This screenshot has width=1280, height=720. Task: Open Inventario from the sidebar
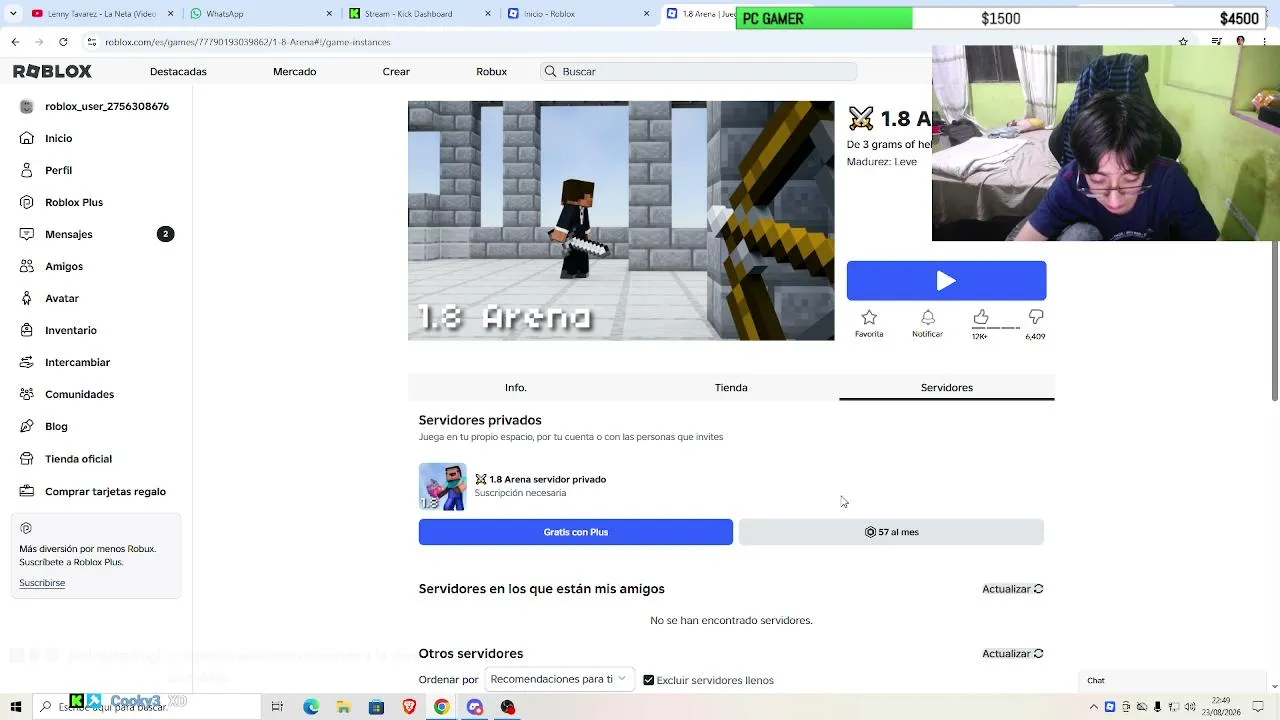[71, 330]
